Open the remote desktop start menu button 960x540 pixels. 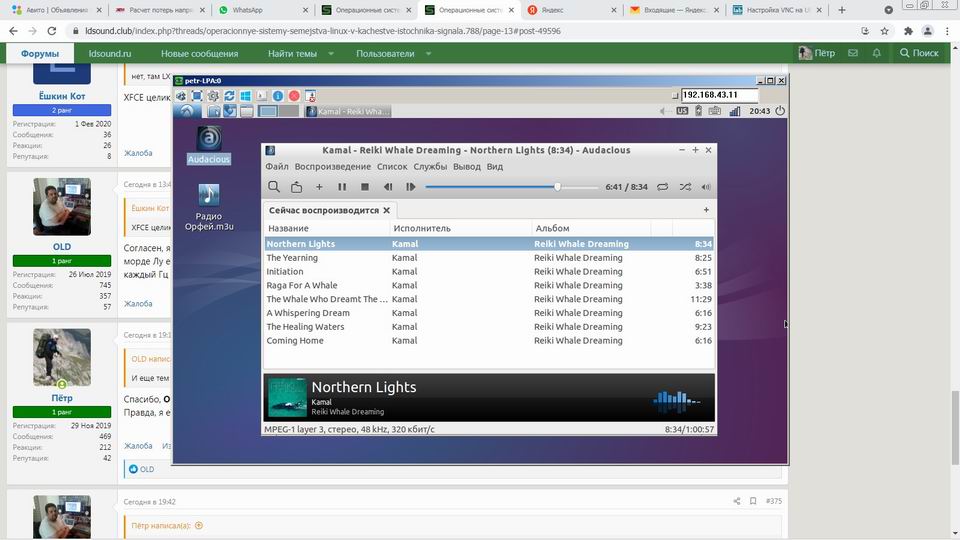tap(187, 111)
